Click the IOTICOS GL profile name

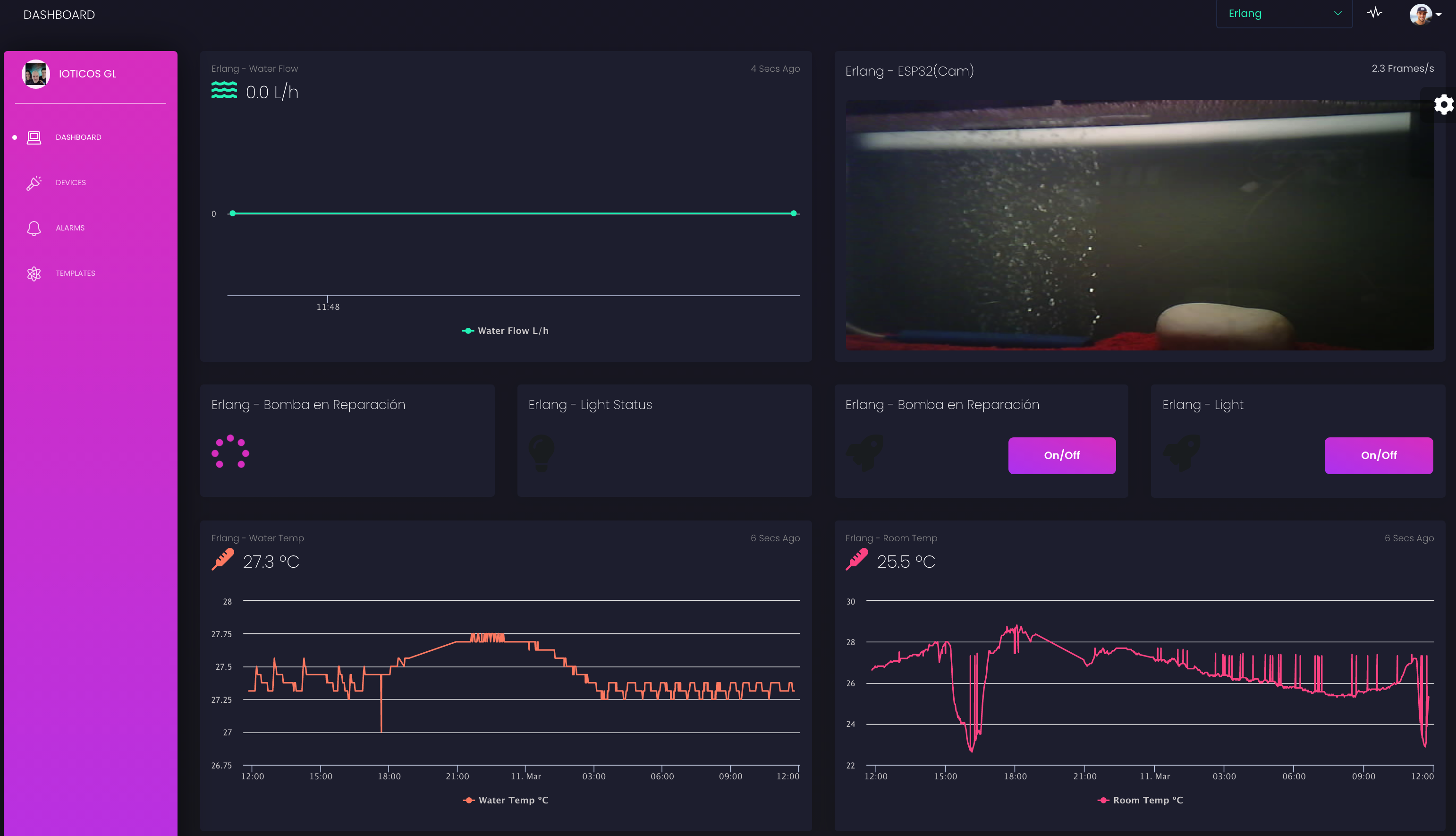(87, 74)
